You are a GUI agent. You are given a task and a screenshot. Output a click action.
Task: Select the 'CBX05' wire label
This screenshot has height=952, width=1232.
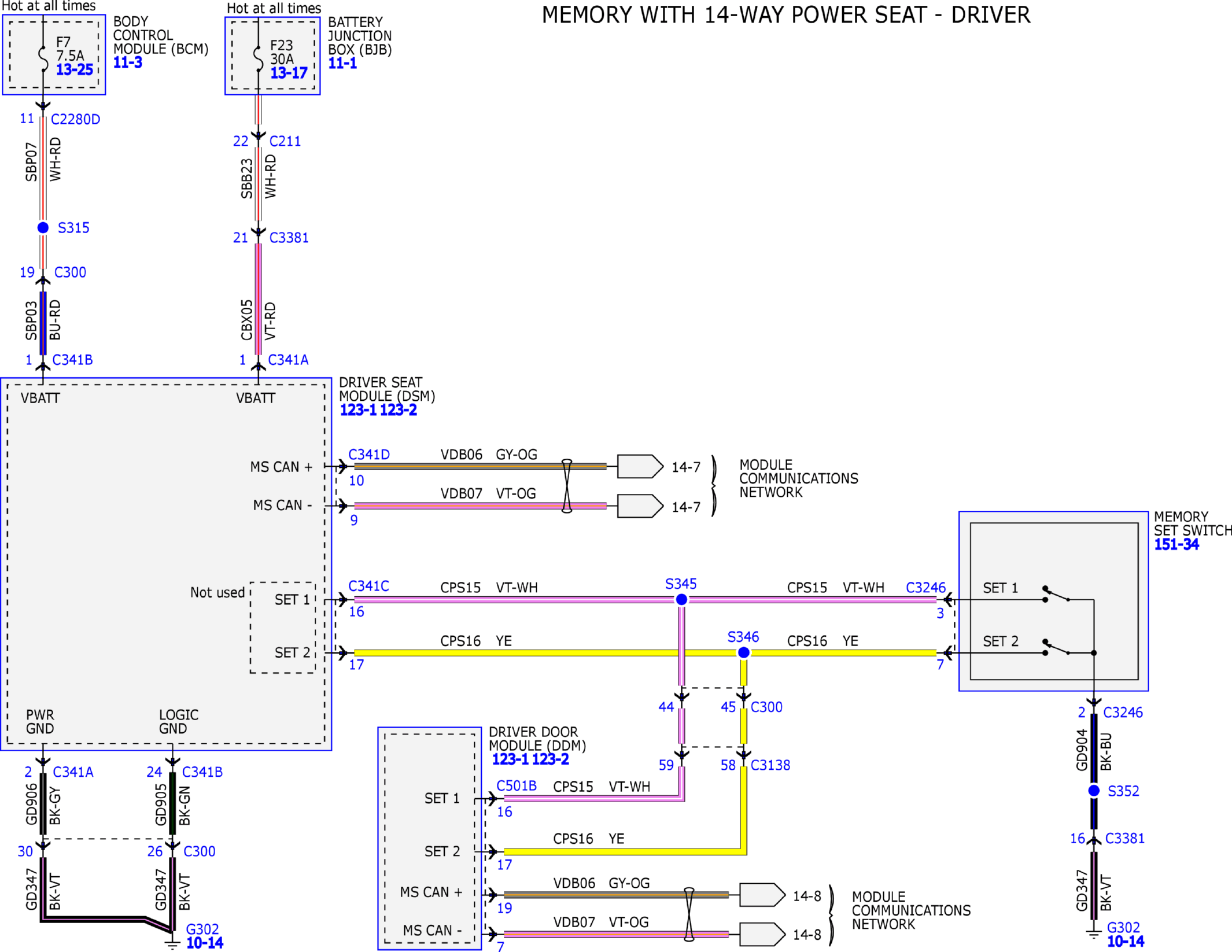tap(247, 320)
